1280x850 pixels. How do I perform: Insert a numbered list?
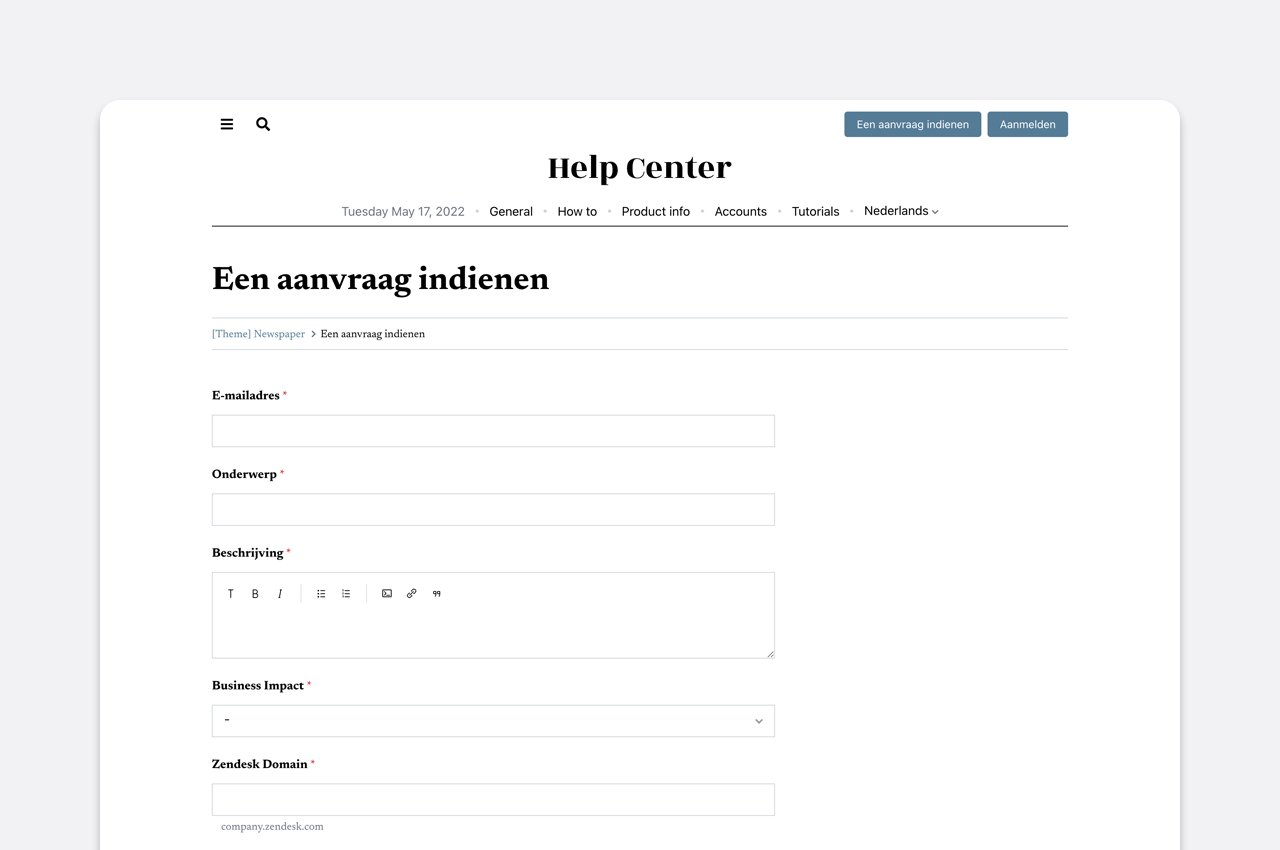coord(346,594)
